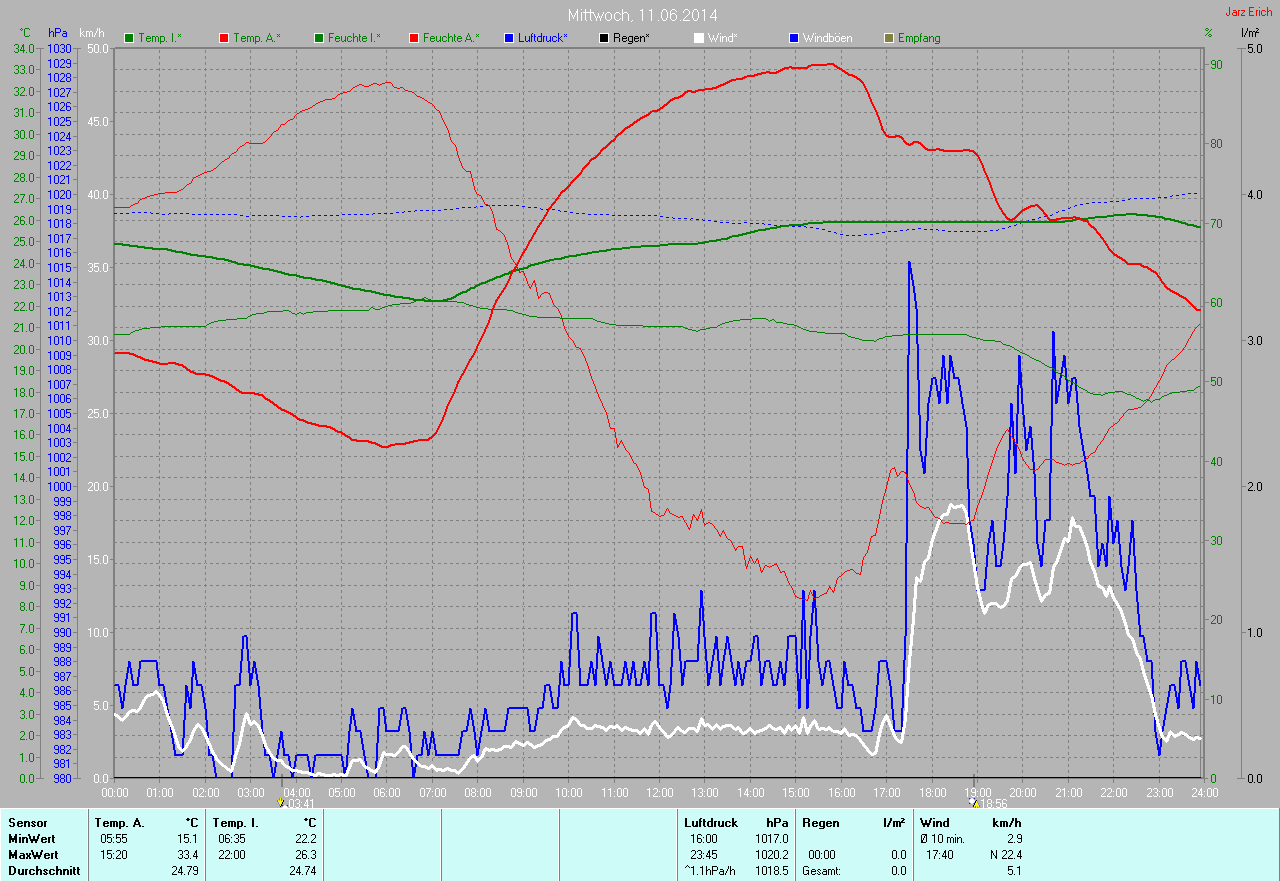The image size is (1280, 881).
Task: Select the wind average value 2.9
Action: pos(1014,839)
